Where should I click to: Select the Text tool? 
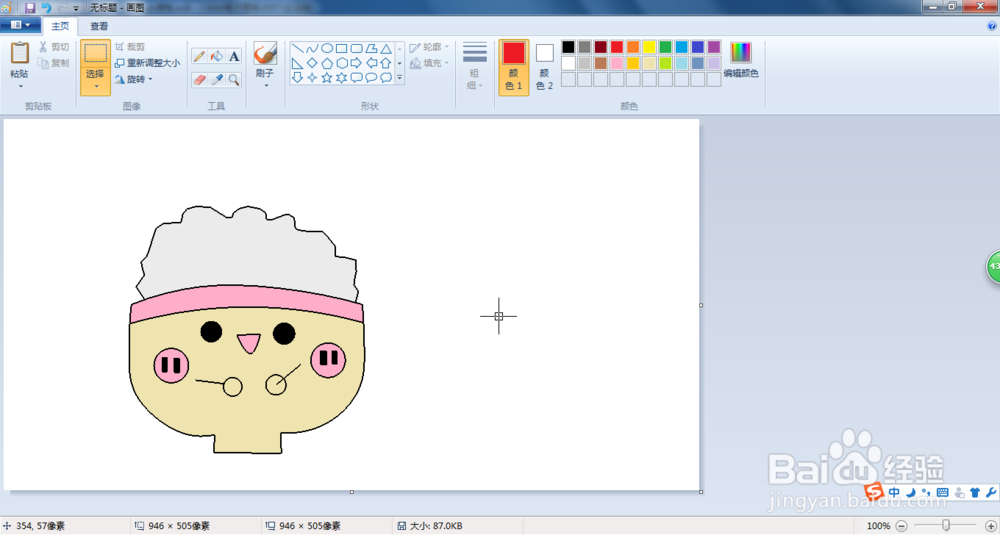click(234, 56)
